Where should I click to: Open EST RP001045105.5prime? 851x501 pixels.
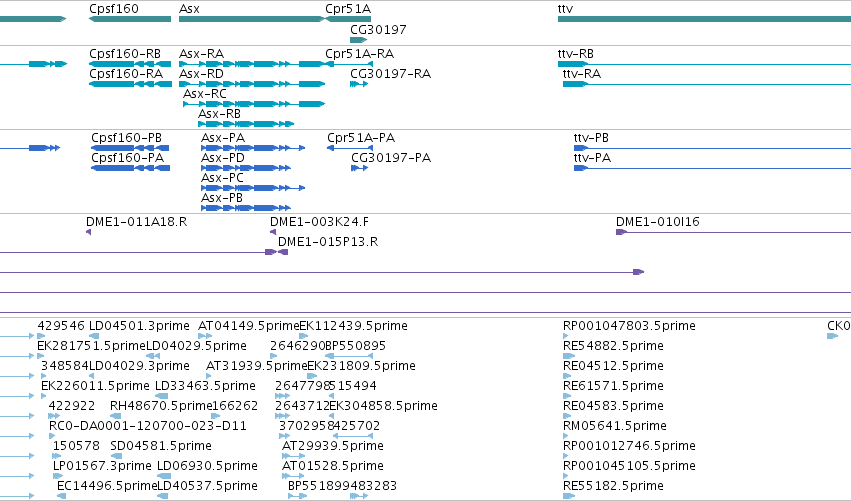tap(629, 467)
